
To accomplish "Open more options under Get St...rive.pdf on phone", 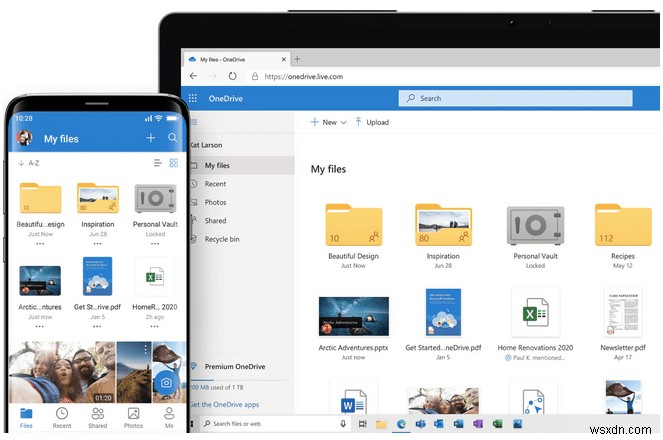I will tap(97, 326).
